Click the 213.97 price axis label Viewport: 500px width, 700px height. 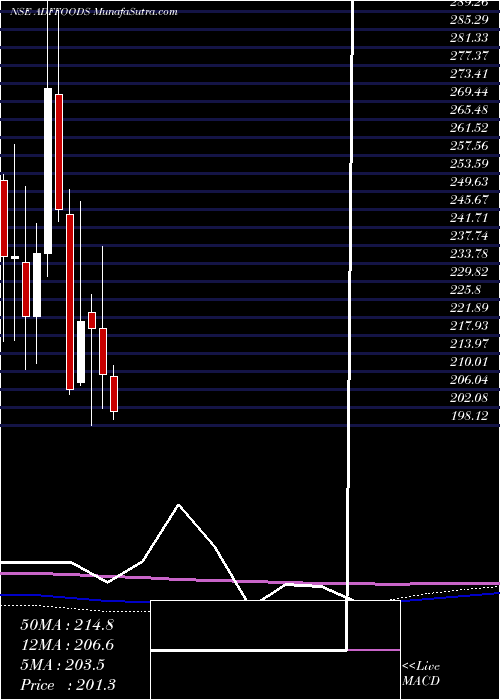tap(469, 343)
